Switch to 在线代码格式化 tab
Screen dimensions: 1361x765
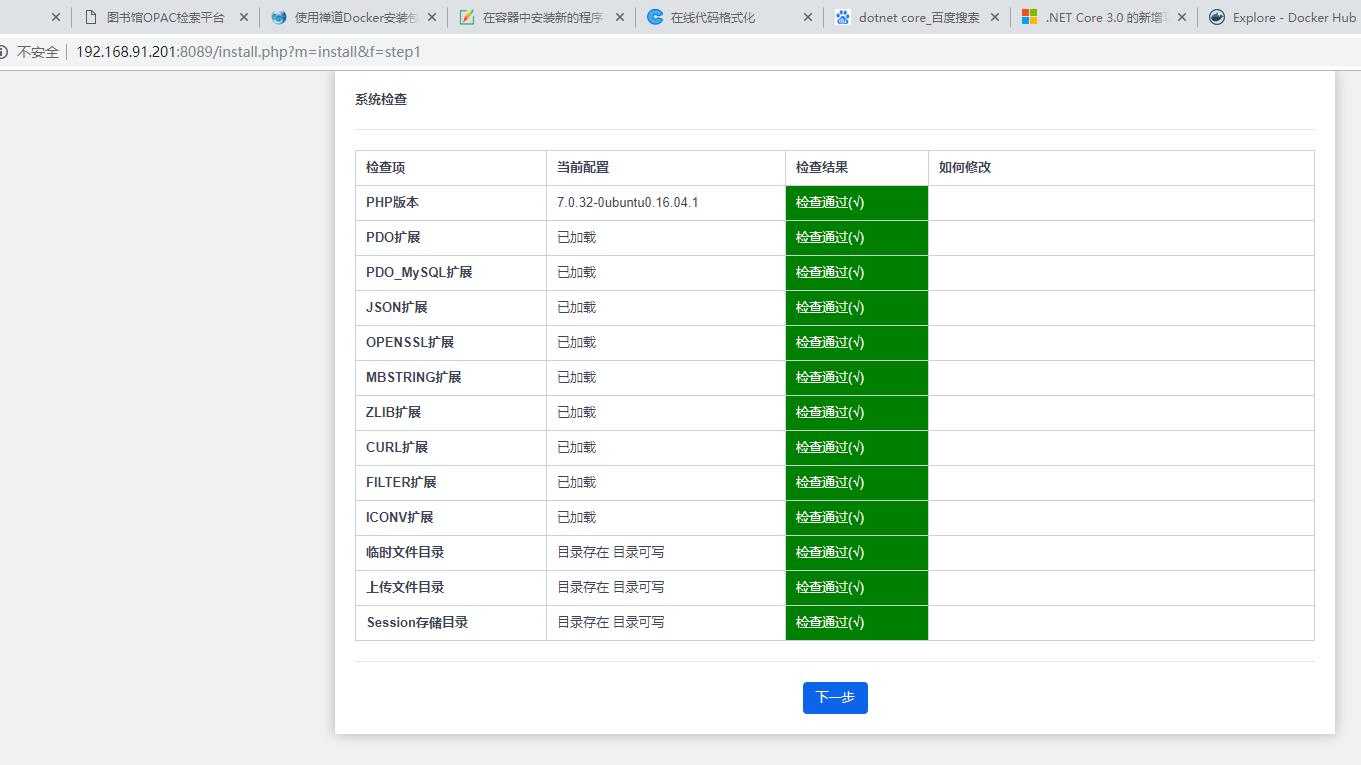pos(731,17)
